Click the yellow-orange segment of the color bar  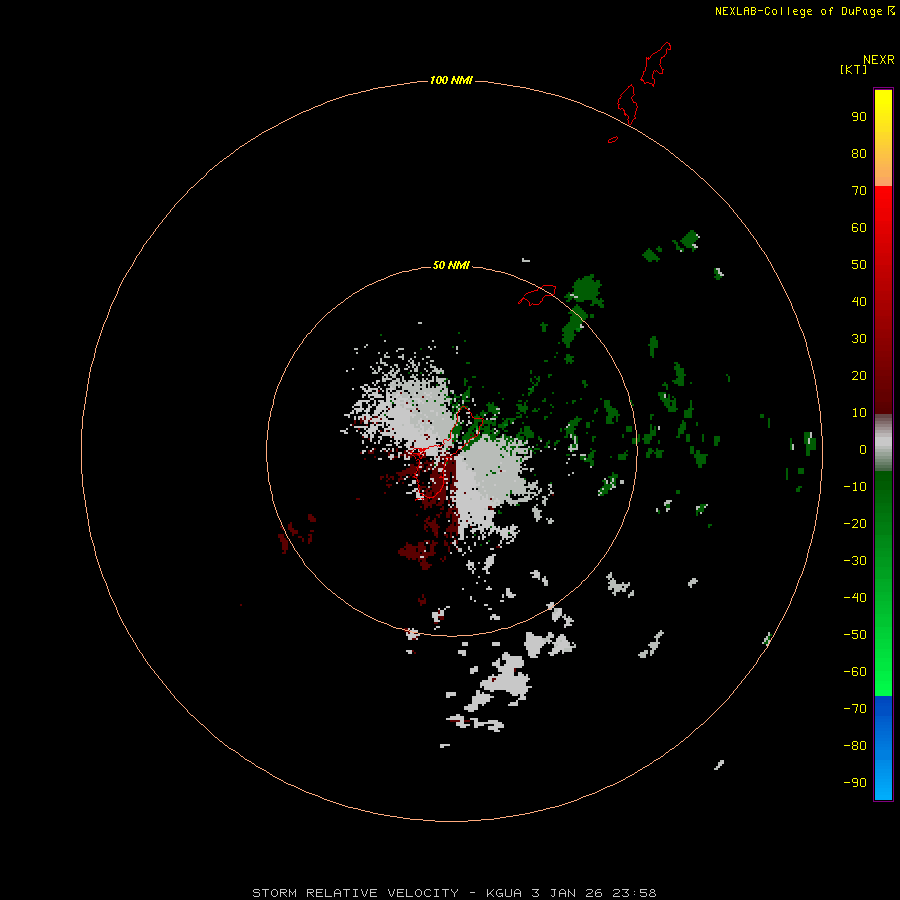click(883, 138)
